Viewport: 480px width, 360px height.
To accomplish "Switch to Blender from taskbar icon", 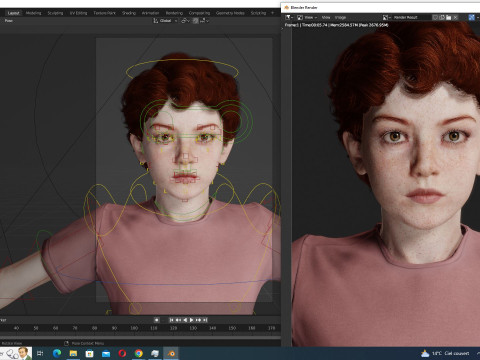I will click(x=171, y=353).
